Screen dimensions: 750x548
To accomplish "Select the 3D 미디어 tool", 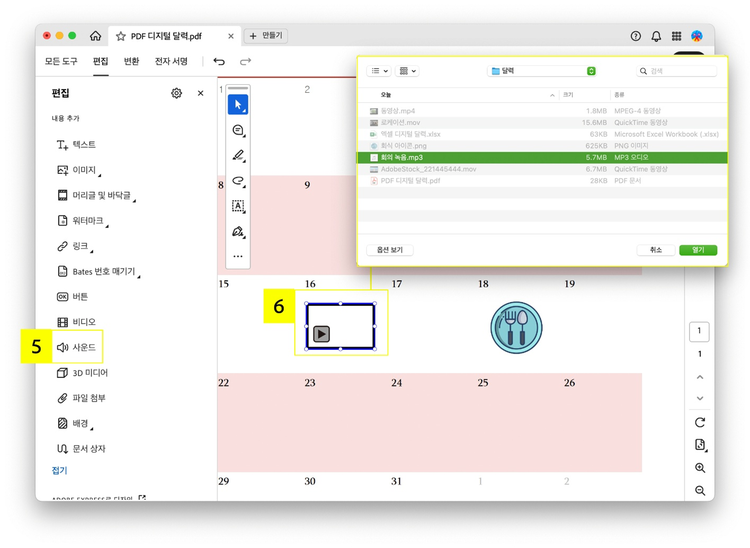I will (82, 373).
